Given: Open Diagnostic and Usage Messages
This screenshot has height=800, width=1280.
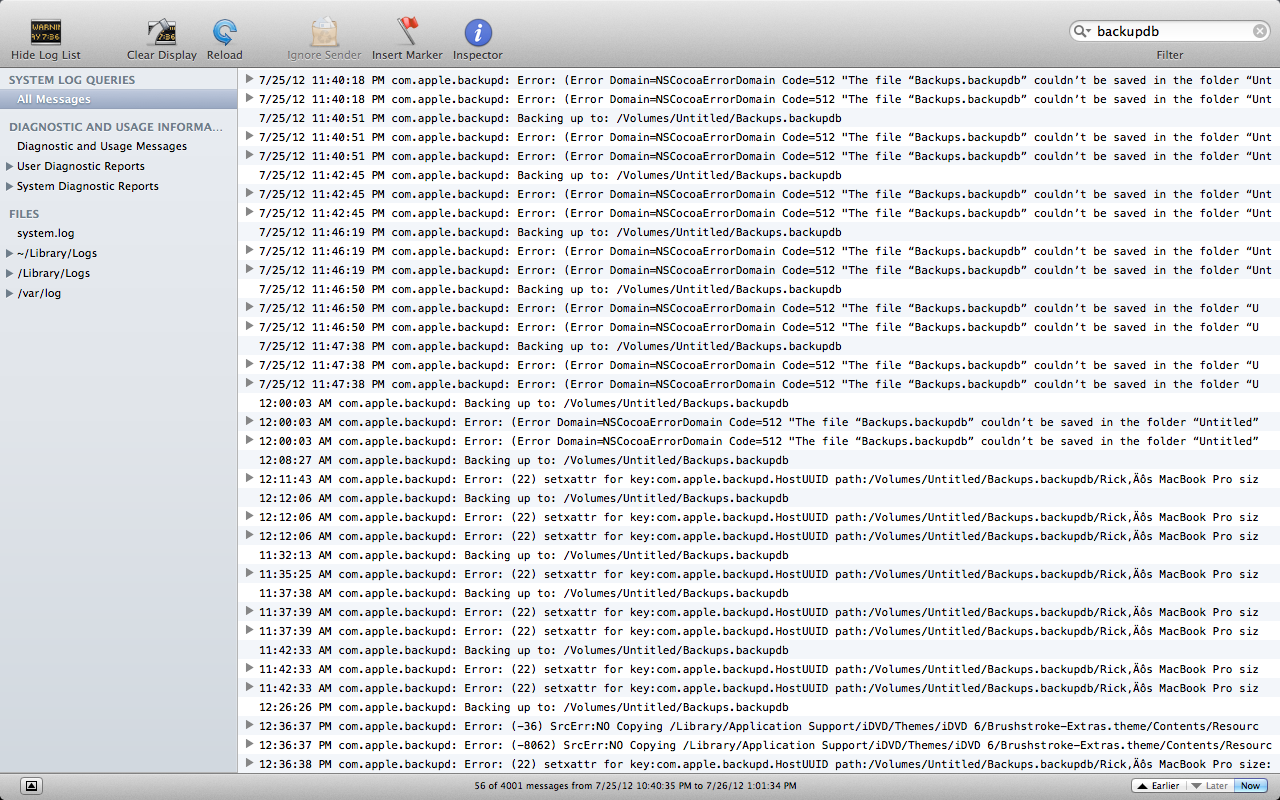Looking at the screenshot, I should (102, 146).
